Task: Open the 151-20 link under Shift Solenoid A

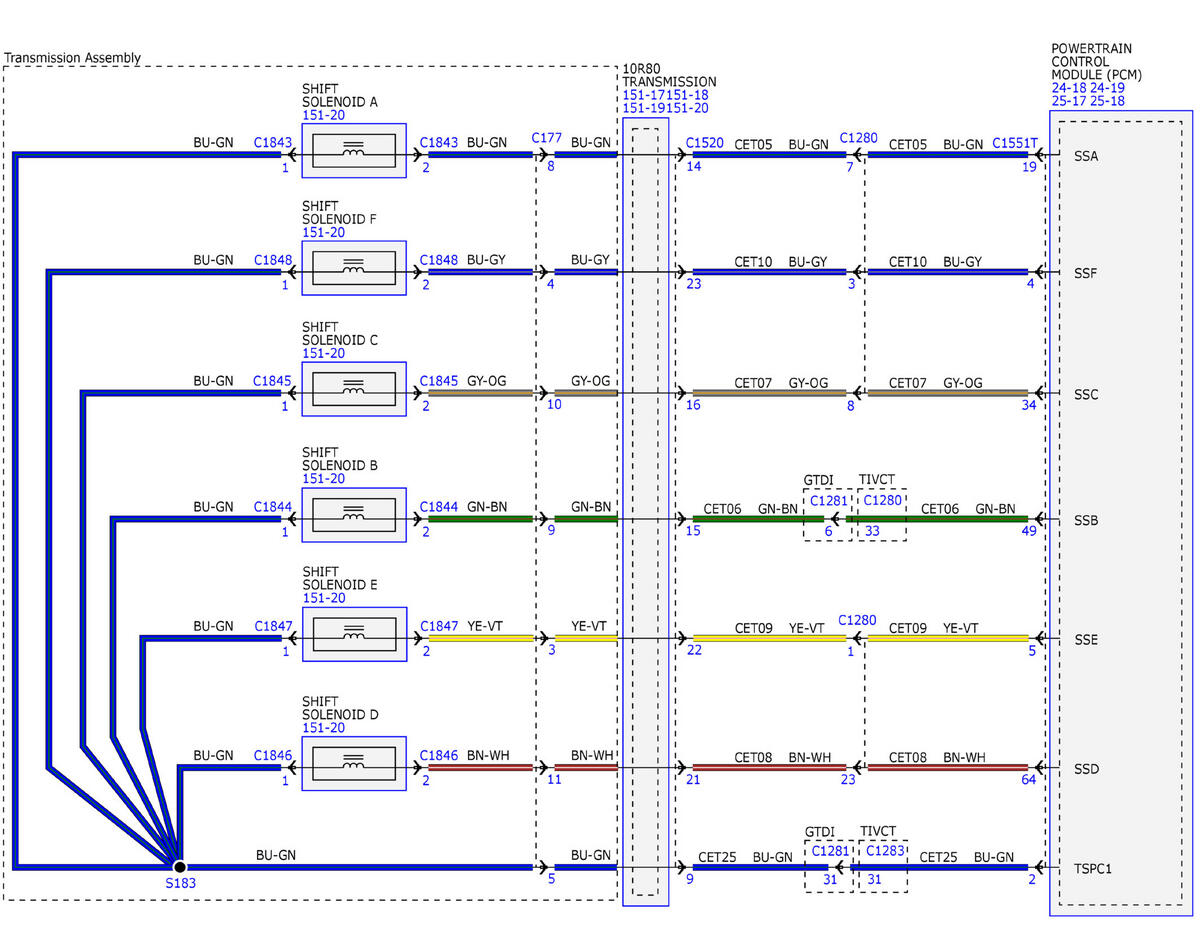Action: coord(323,116)
